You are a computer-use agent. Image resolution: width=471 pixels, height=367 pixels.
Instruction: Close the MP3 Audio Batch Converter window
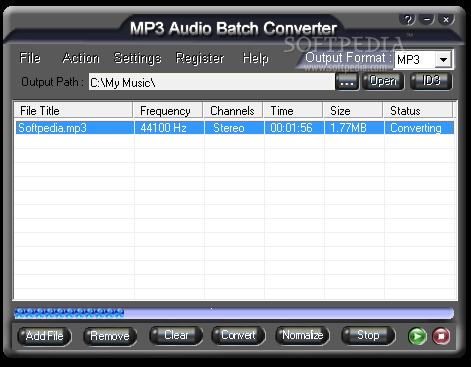pos(446,20)
